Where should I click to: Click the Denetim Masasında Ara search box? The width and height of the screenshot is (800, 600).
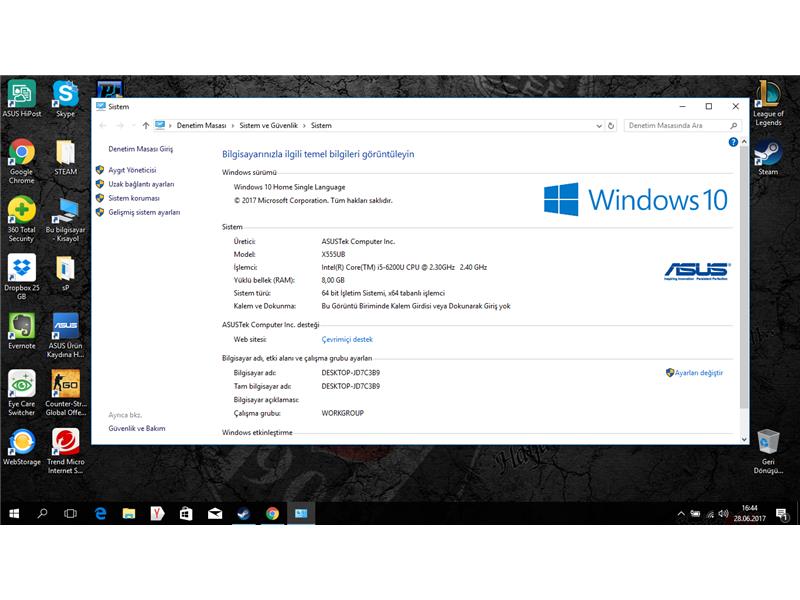683,126
